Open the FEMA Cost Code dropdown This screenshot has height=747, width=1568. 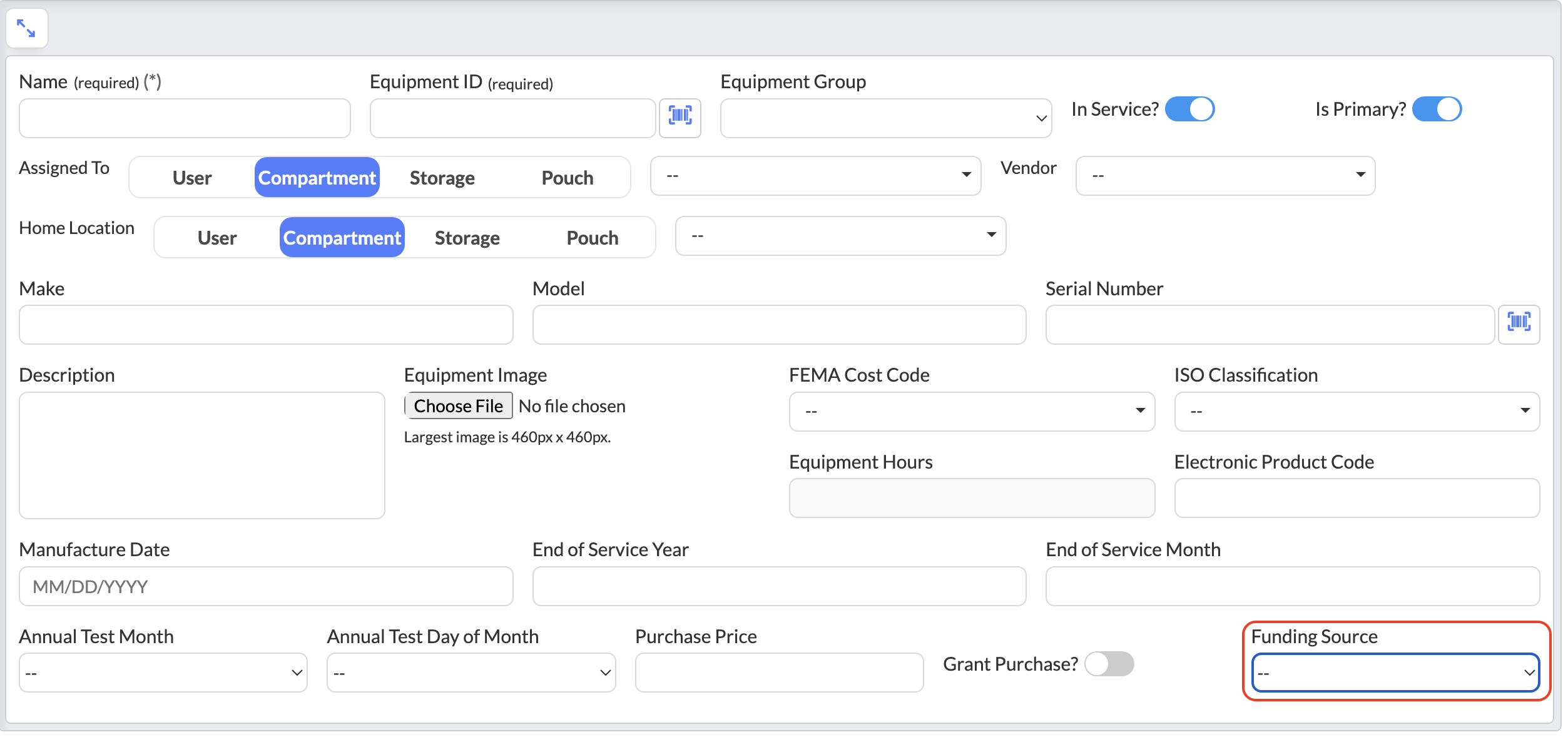coord(972,412)
